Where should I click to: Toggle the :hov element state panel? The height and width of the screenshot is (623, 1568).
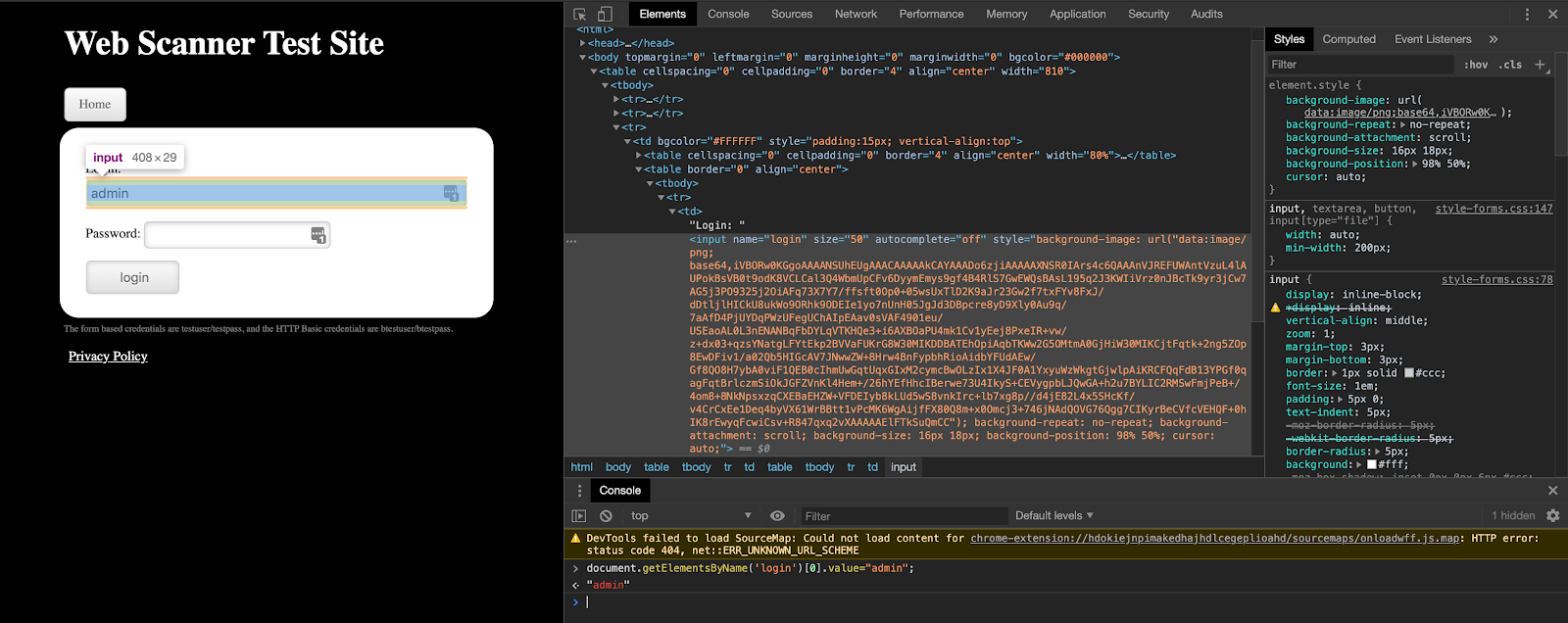pos(1475,65)
